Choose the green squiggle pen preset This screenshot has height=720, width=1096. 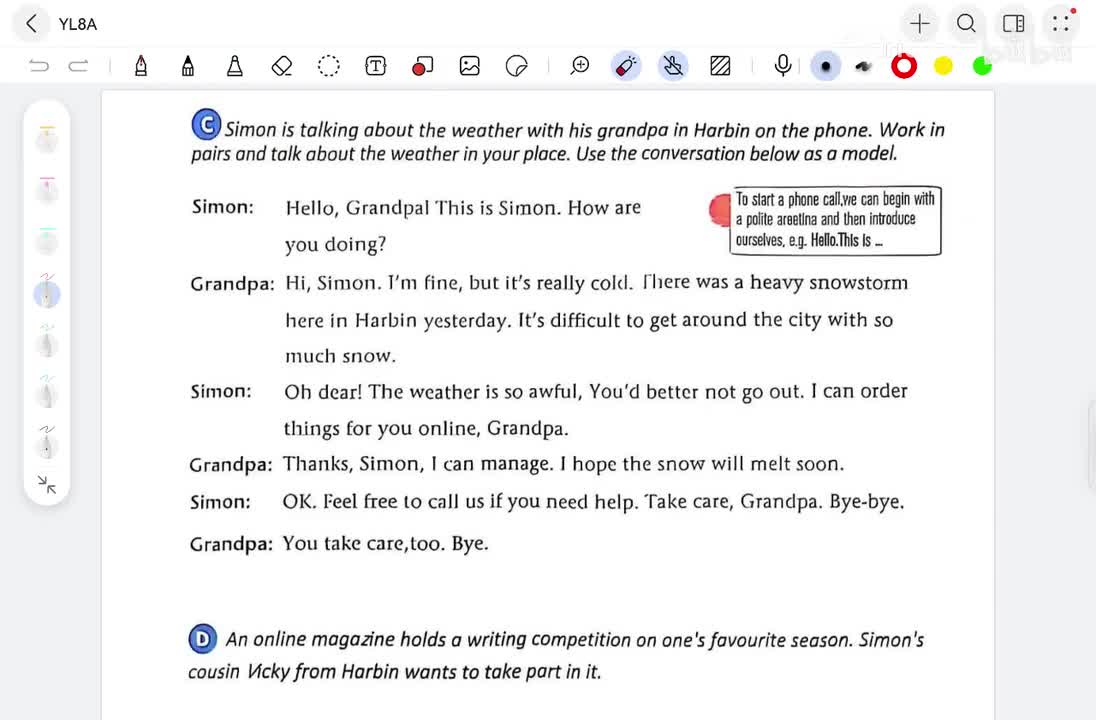47,343
